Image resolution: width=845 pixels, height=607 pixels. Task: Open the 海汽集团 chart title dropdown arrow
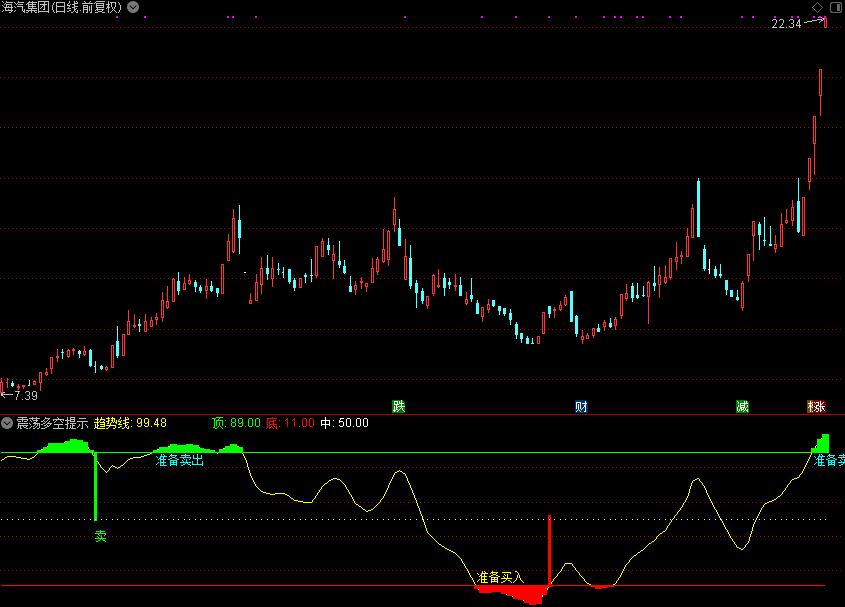pos(134,7)
